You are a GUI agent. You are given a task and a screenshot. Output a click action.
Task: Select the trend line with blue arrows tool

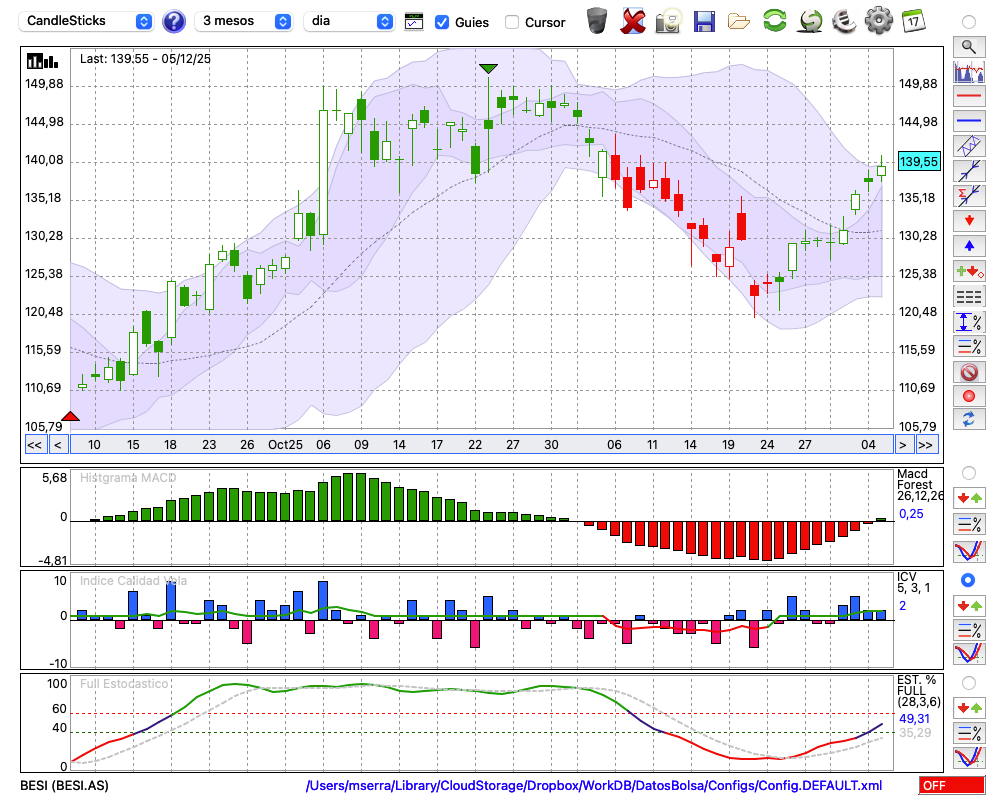click(969, 170)
